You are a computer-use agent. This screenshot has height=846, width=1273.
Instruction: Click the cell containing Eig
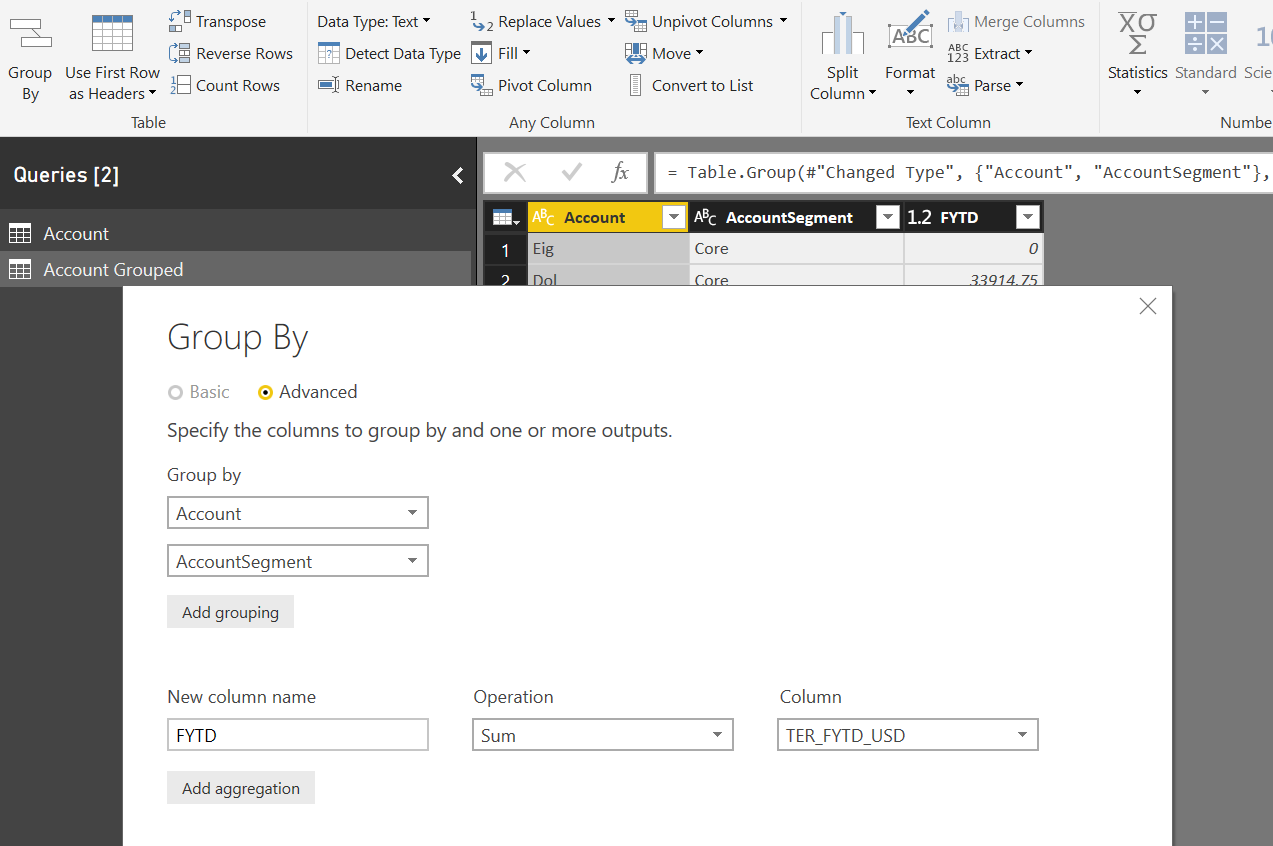click(x=608, y=248)
